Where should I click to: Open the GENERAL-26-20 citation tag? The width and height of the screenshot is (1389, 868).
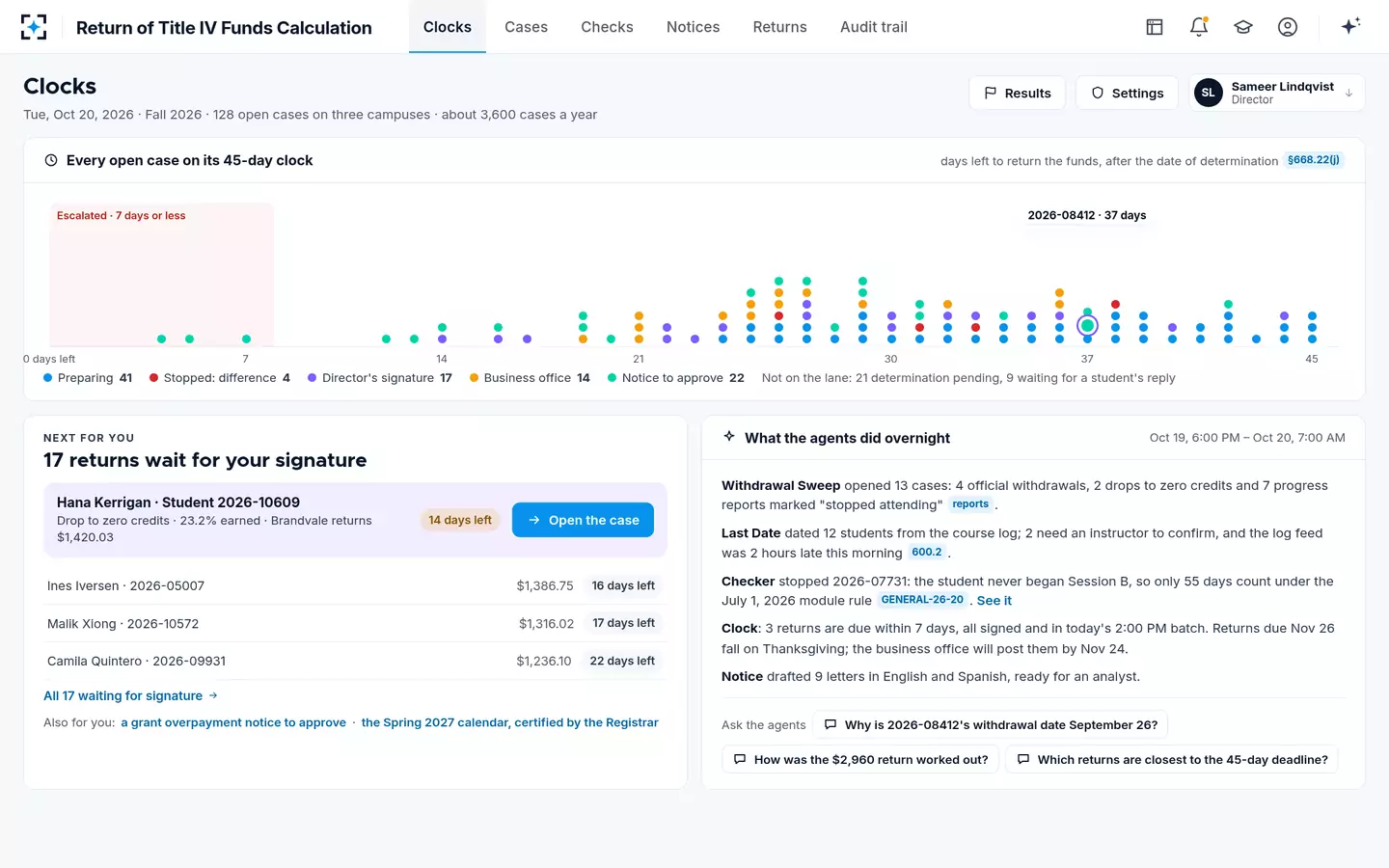[922, 600]
